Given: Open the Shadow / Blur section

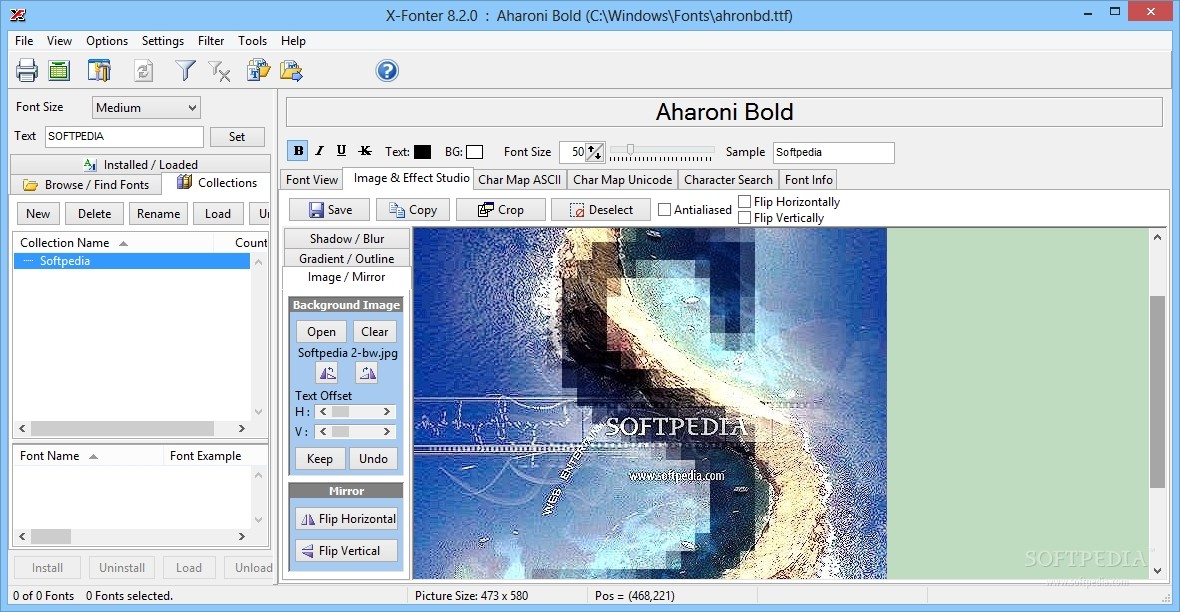Looking at the screenshot, I should [347, 239].
